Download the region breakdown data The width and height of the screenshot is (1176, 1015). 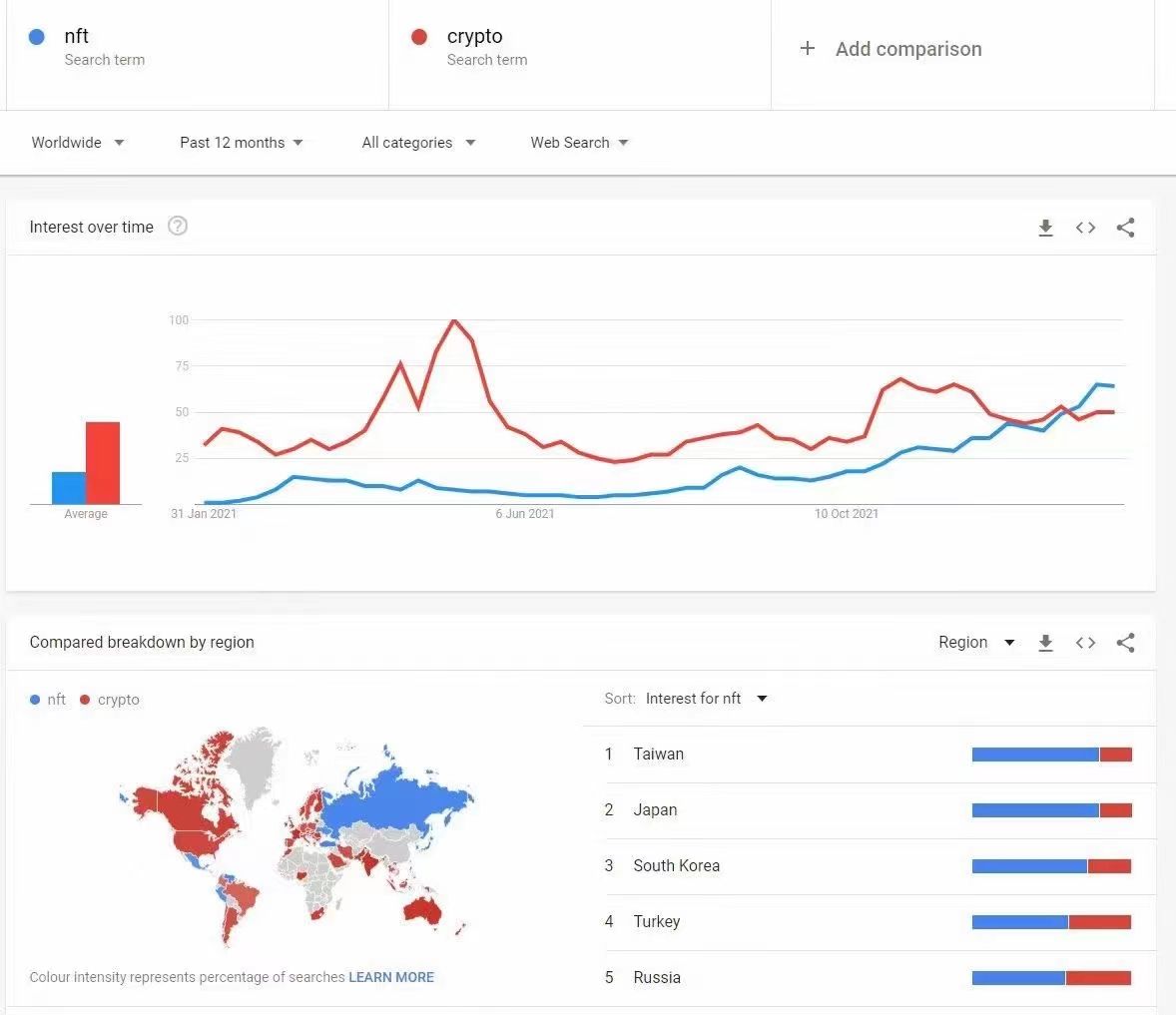tap(1045, 643)
